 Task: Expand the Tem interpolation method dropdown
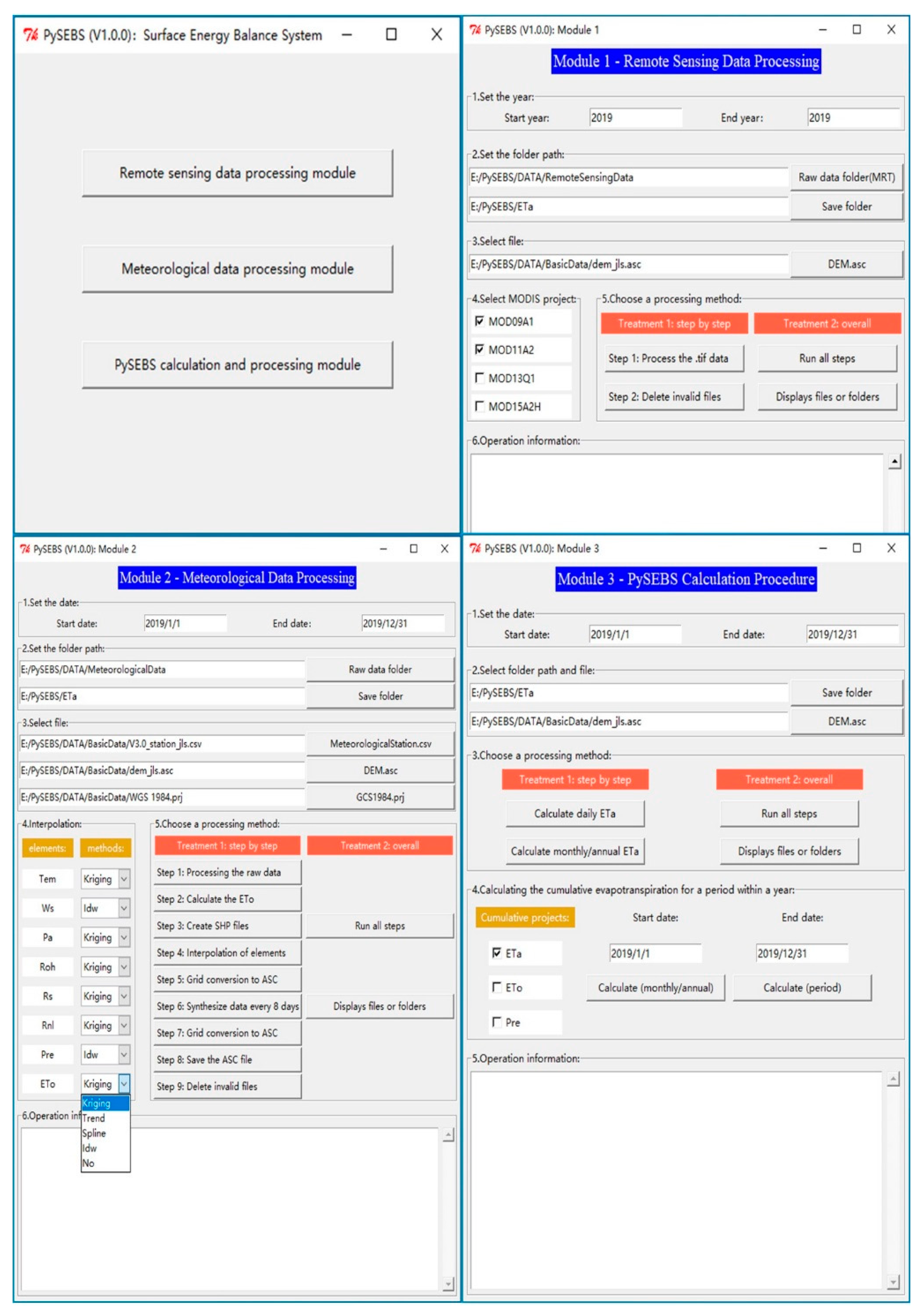[x=124, y=879]
